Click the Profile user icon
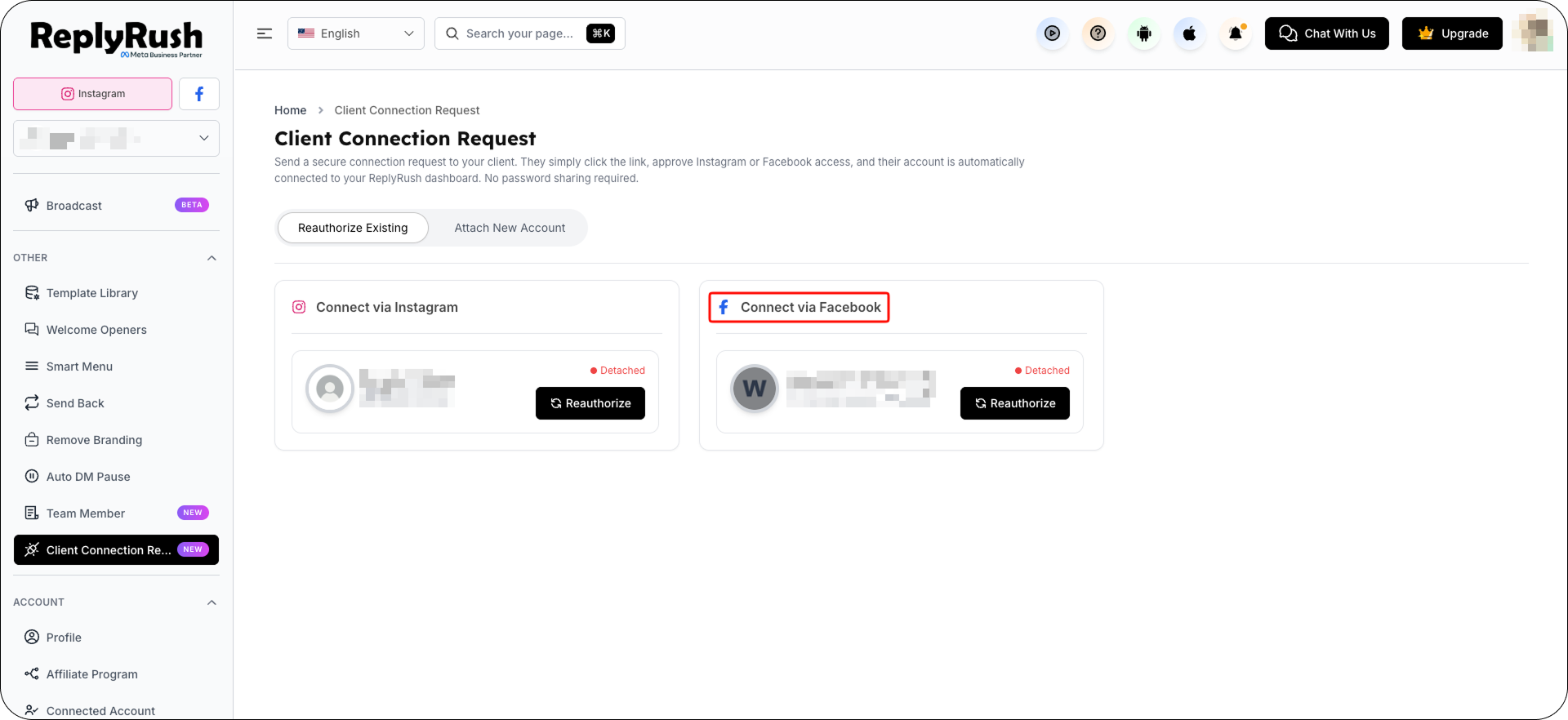Screen dimensions: 1568x720 [32, 637]
